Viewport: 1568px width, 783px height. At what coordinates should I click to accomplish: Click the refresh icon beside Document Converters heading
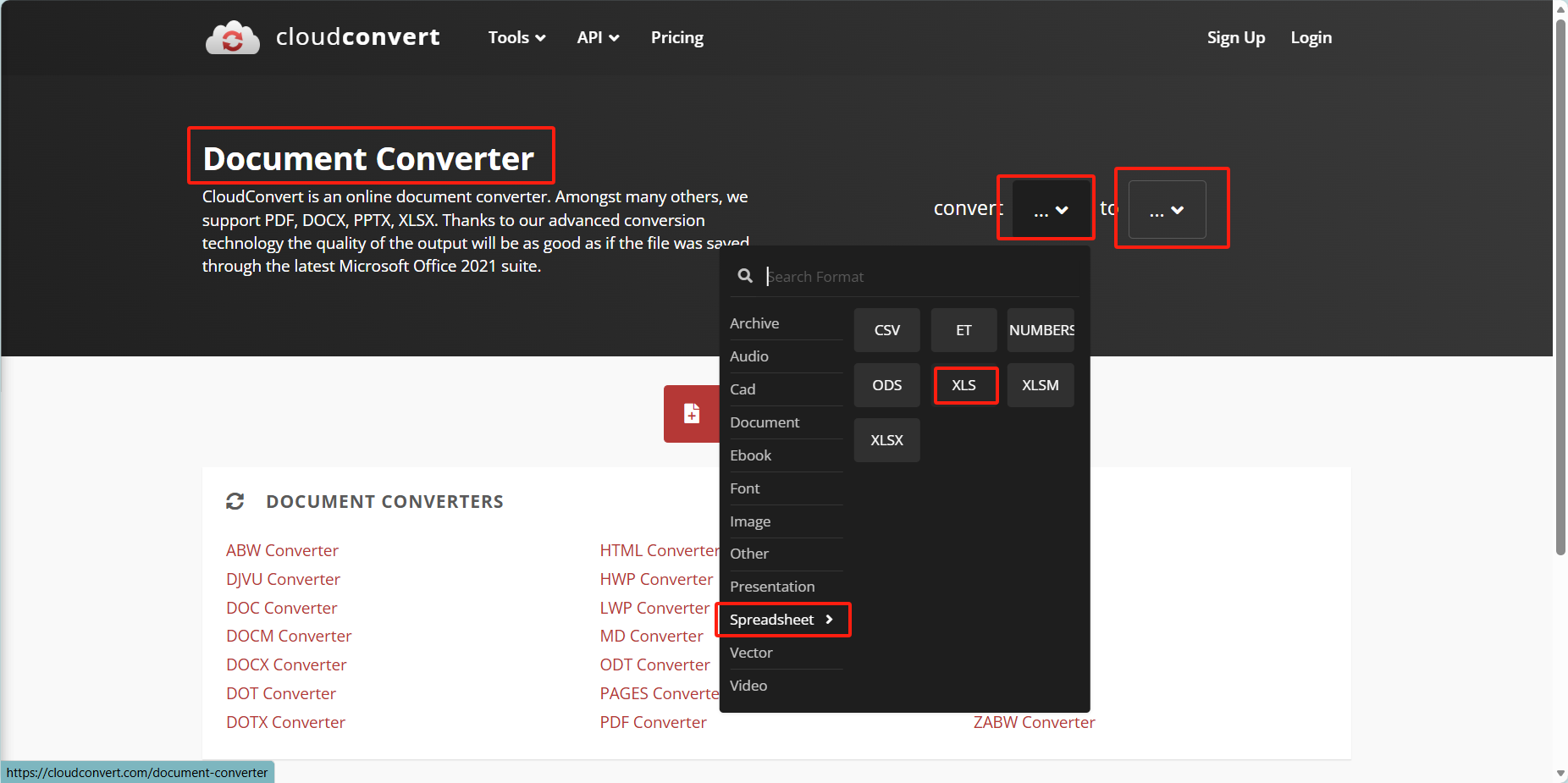tap(235, 502)
